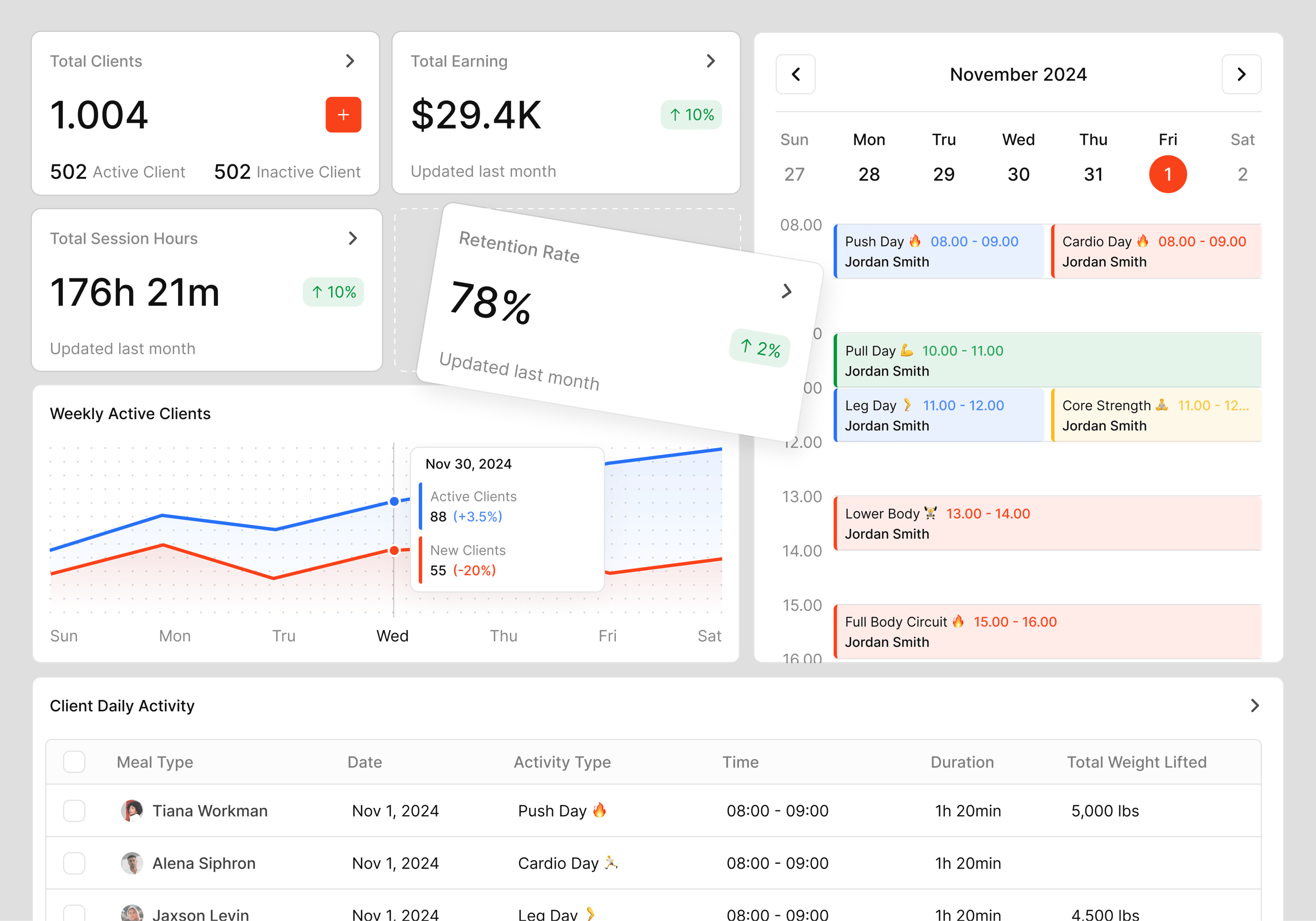The width and height of the screenshot is (1316, 921).
Task: Select November 1 highlighted date in calendar
Action: pyautogui.click(x=1167, y=174)
